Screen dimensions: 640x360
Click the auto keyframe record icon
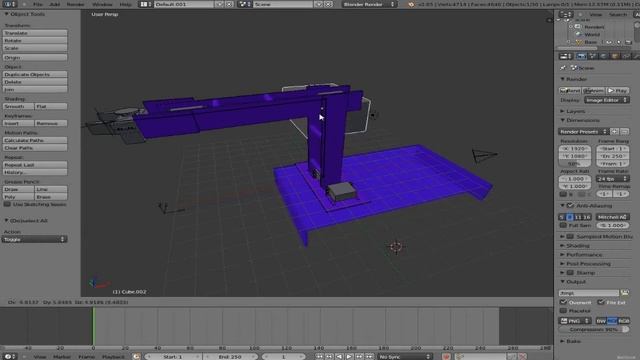(446, 356)
